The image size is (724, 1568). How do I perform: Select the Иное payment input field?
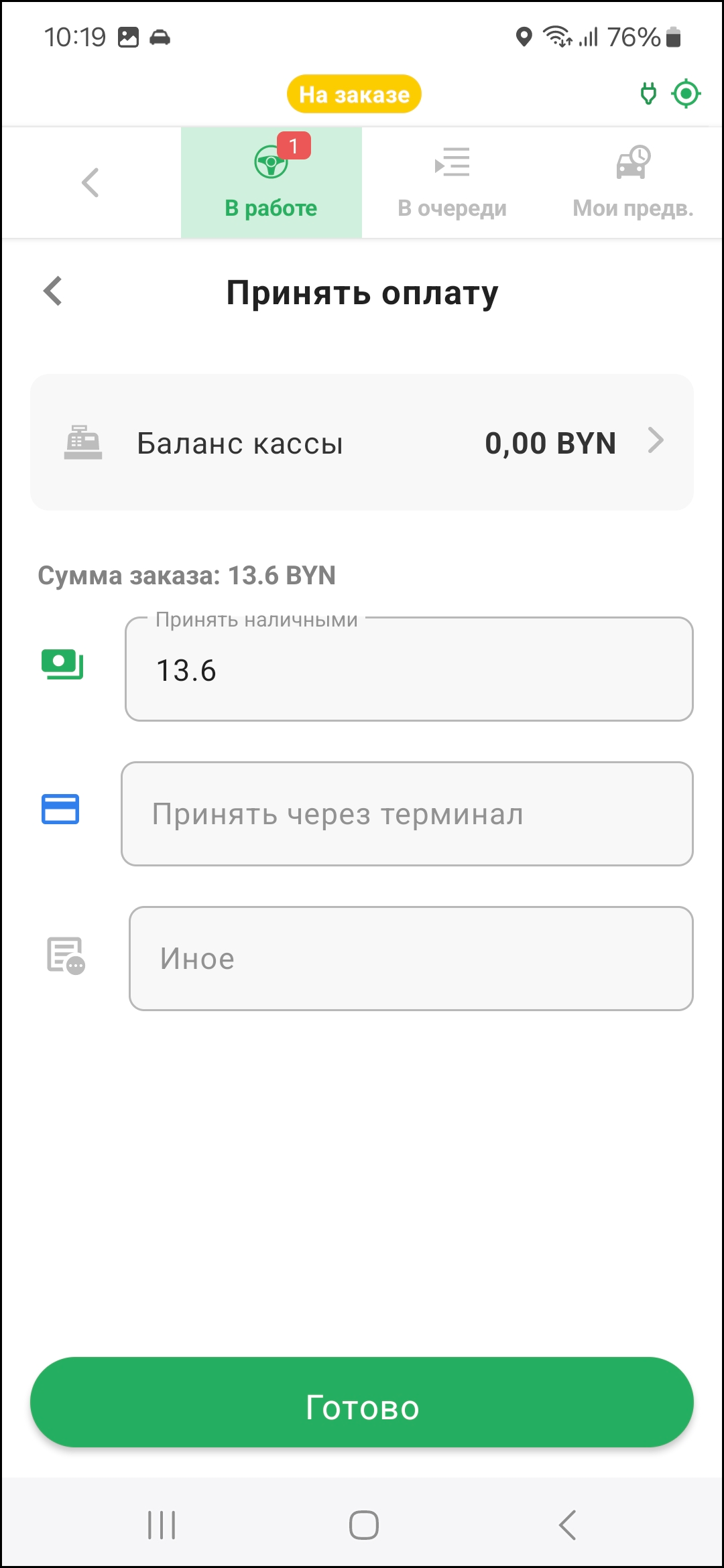pyautogui.click(x=411, y=958)
